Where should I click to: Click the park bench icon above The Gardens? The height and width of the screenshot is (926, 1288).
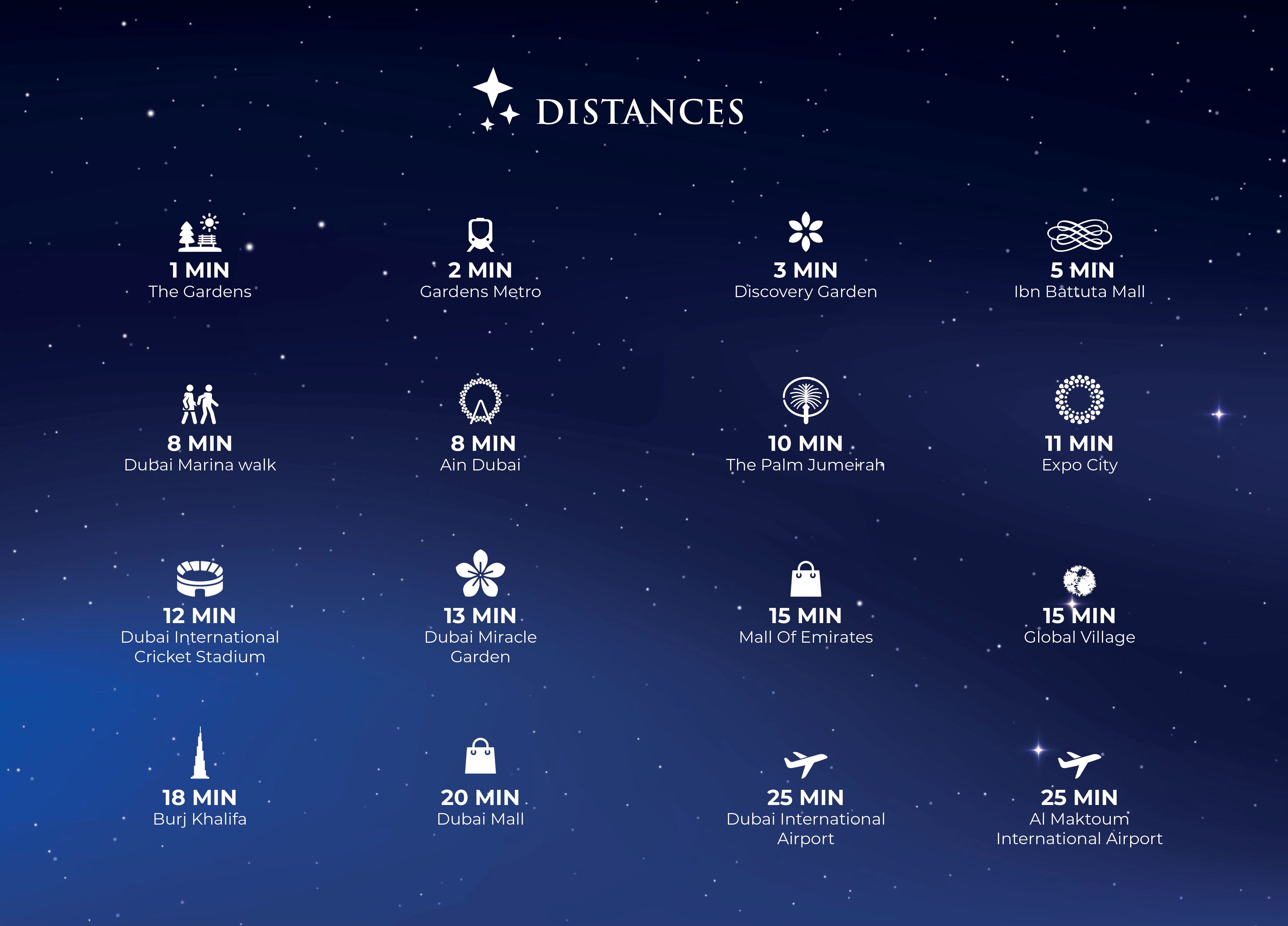click(x=199, y=233)
